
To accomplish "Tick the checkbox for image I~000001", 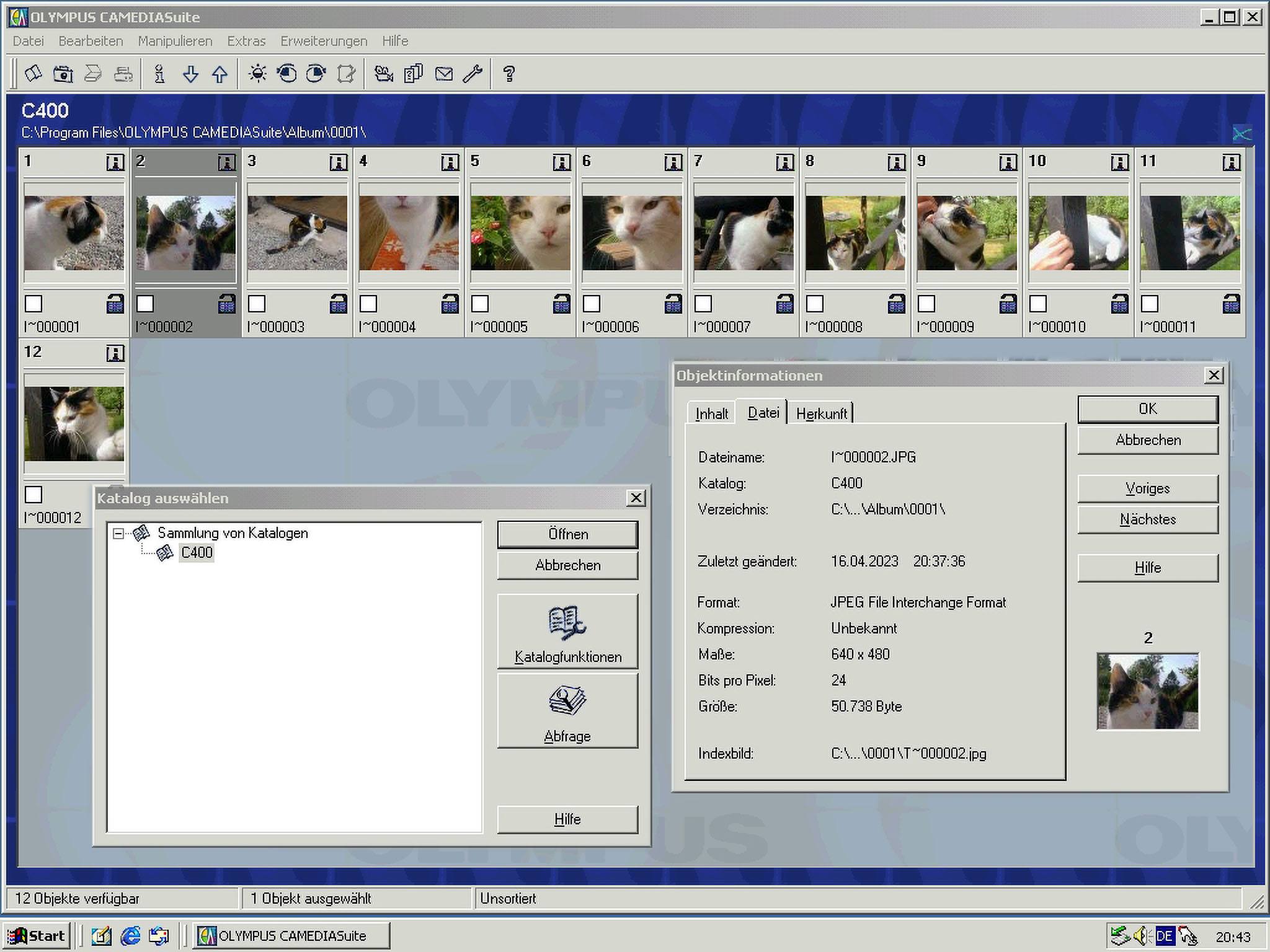I will click(x=33, y=304).
